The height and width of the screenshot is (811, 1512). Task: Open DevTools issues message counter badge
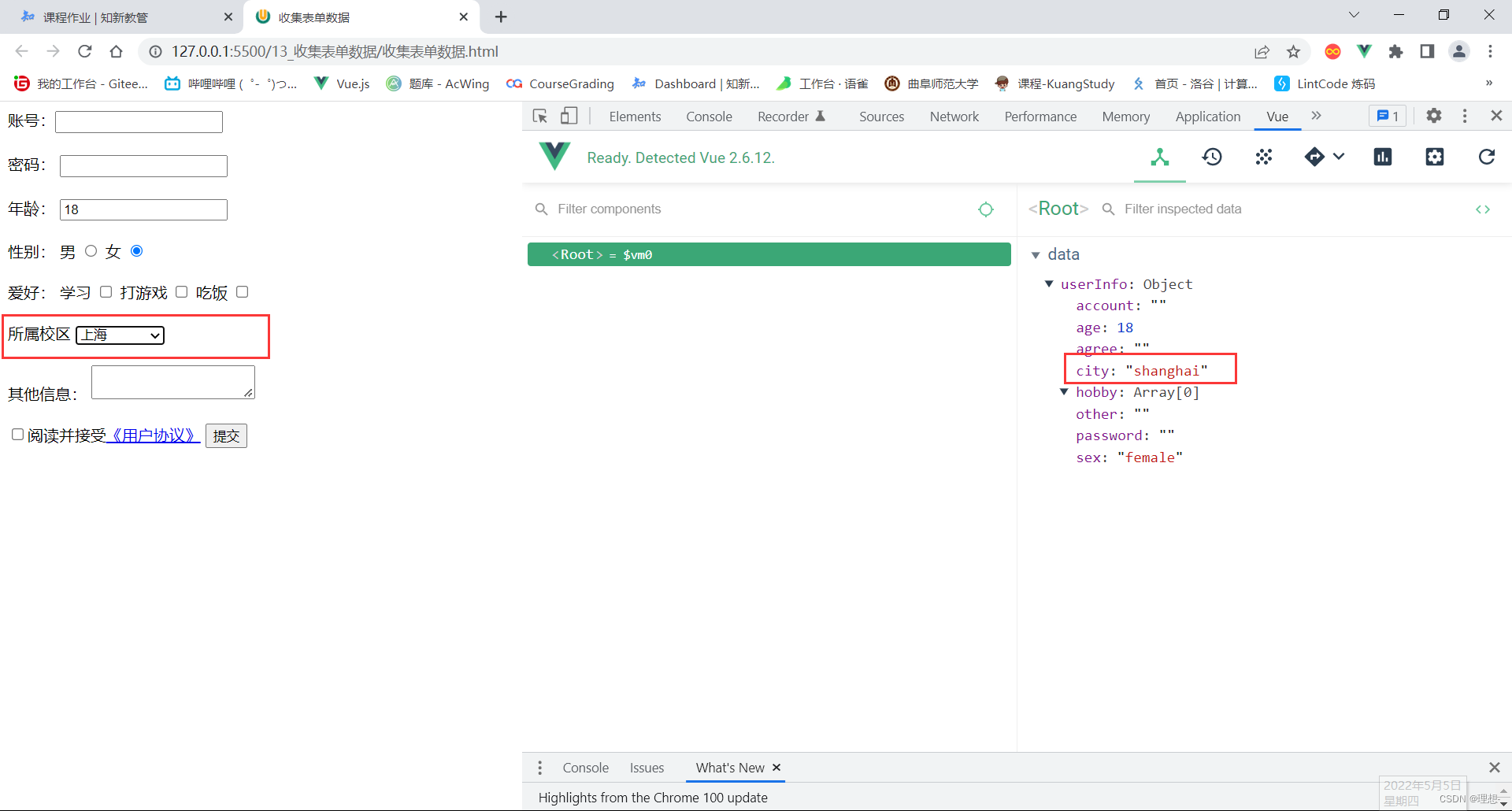tap(1388, 117)
